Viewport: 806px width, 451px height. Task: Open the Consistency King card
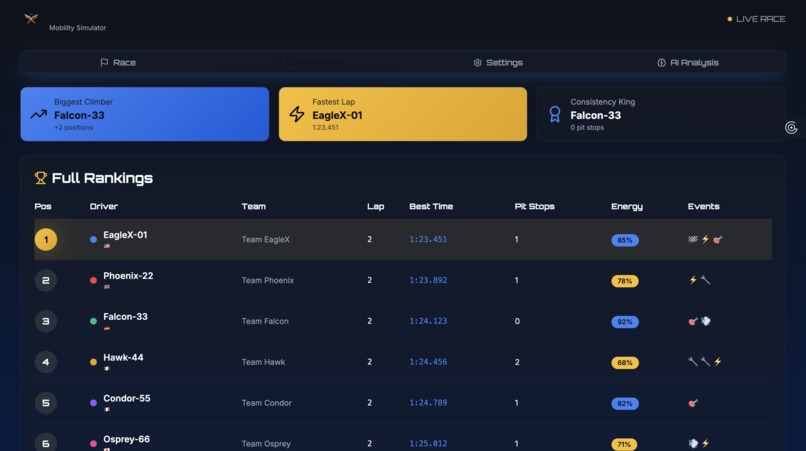click(x=661, y=114)
